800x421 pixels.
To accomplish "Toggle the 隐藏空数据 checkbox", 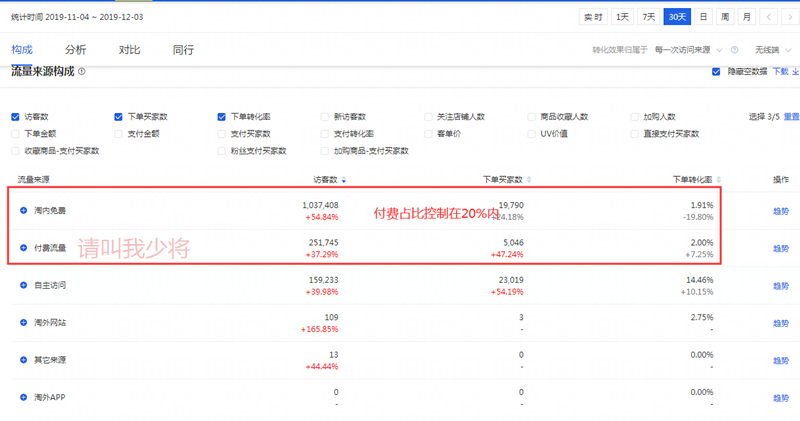I will [716, 71].
